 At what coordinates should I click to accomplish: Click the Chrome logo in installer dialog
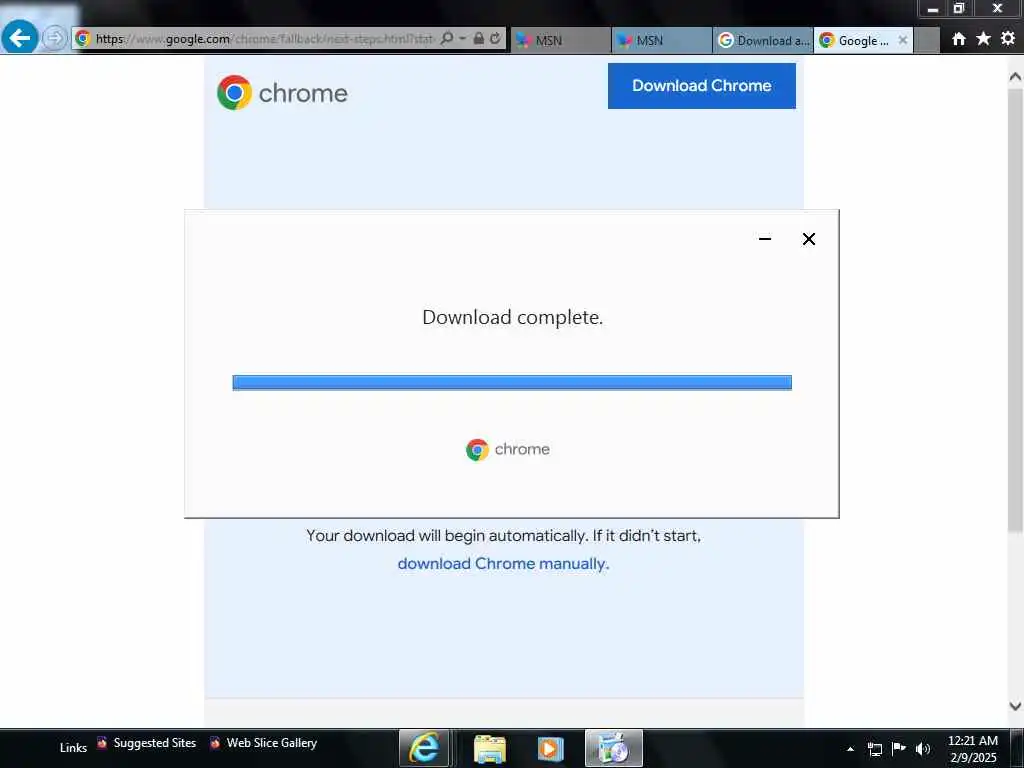(508, 449)
